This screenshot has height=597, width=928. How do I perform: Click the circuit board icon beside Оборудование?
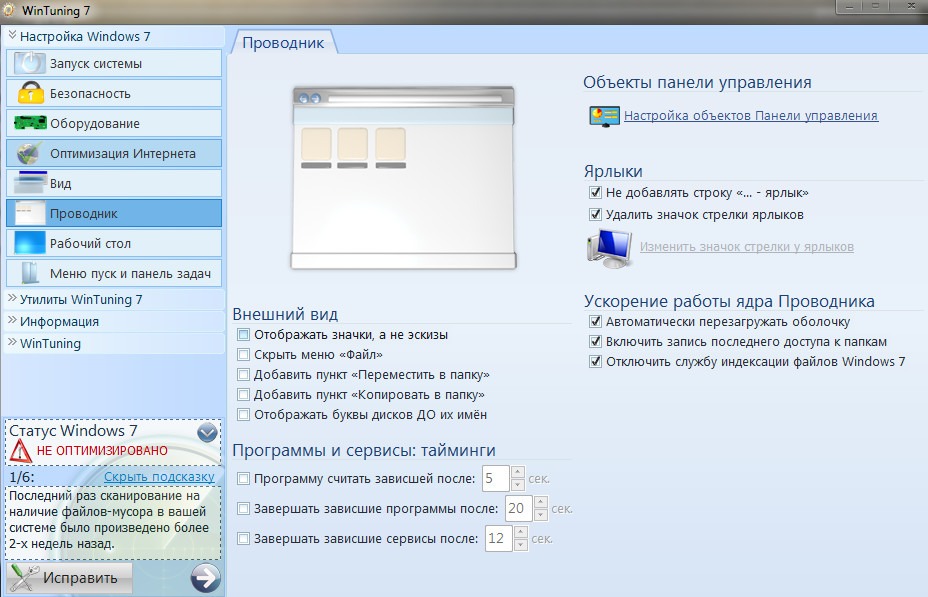pos(30,123)
